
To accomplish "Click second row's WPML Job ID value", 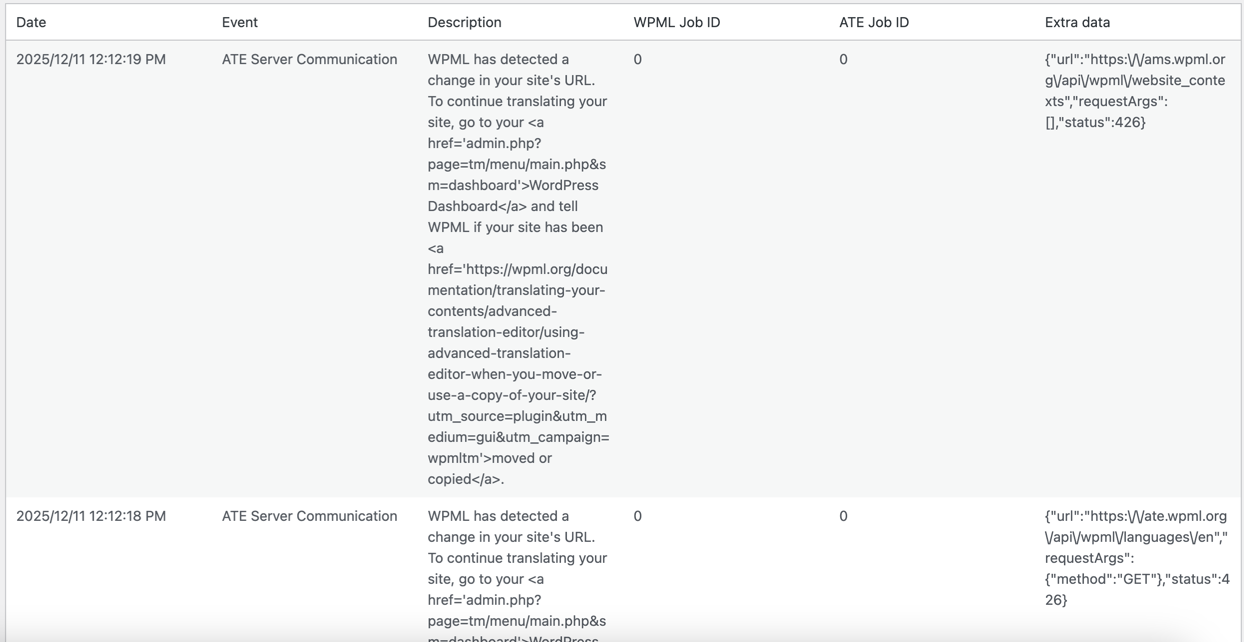I will pos(638,516).
